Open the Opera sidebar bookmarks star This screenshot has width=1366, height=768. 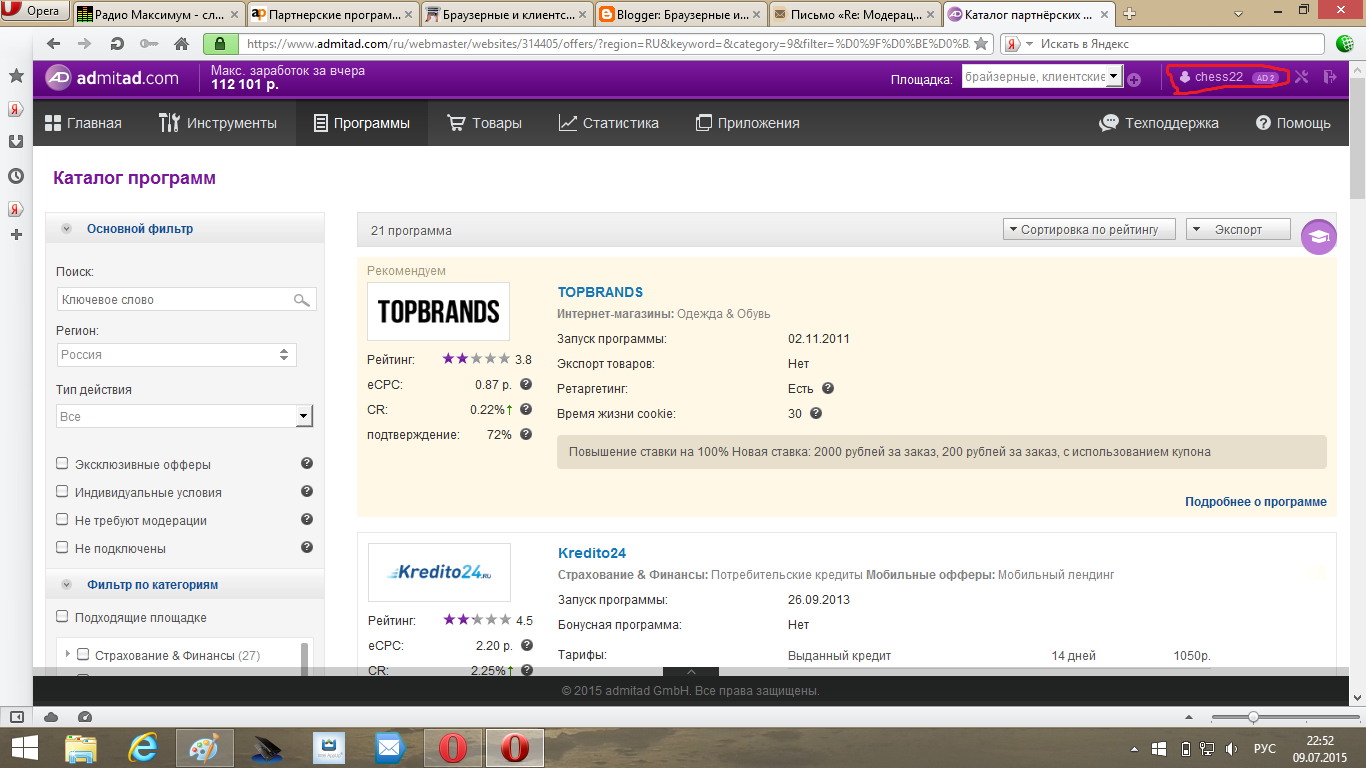16,76
